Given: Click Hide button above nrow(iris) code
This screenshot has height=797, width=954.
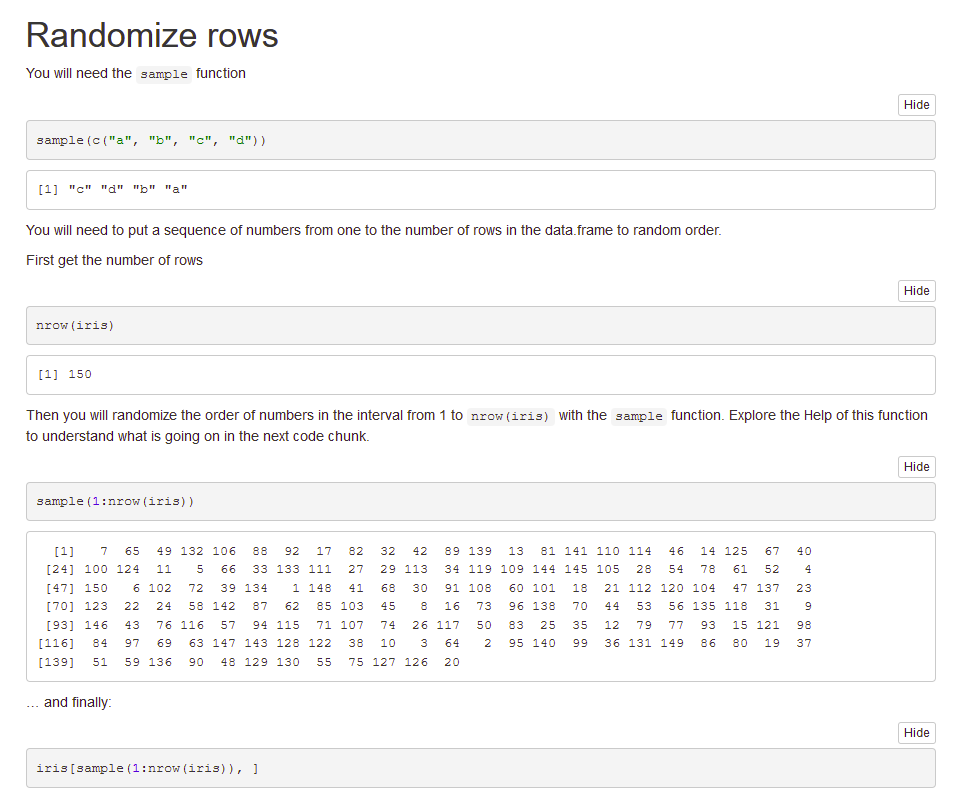Looking at the screenshot, I should point(916,291).
